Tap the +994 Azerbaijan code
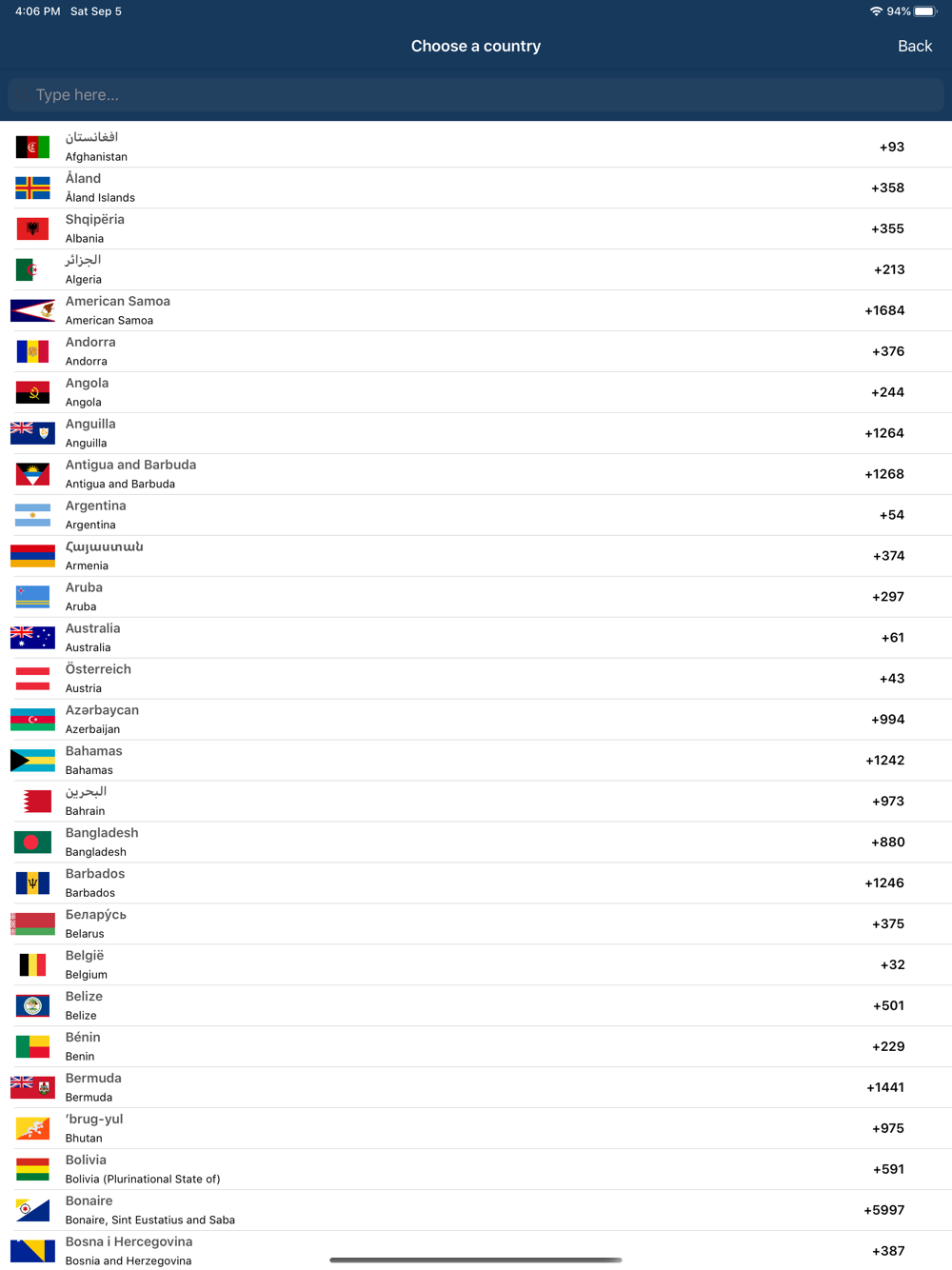952x1270 pixels. tap(887, 720)
